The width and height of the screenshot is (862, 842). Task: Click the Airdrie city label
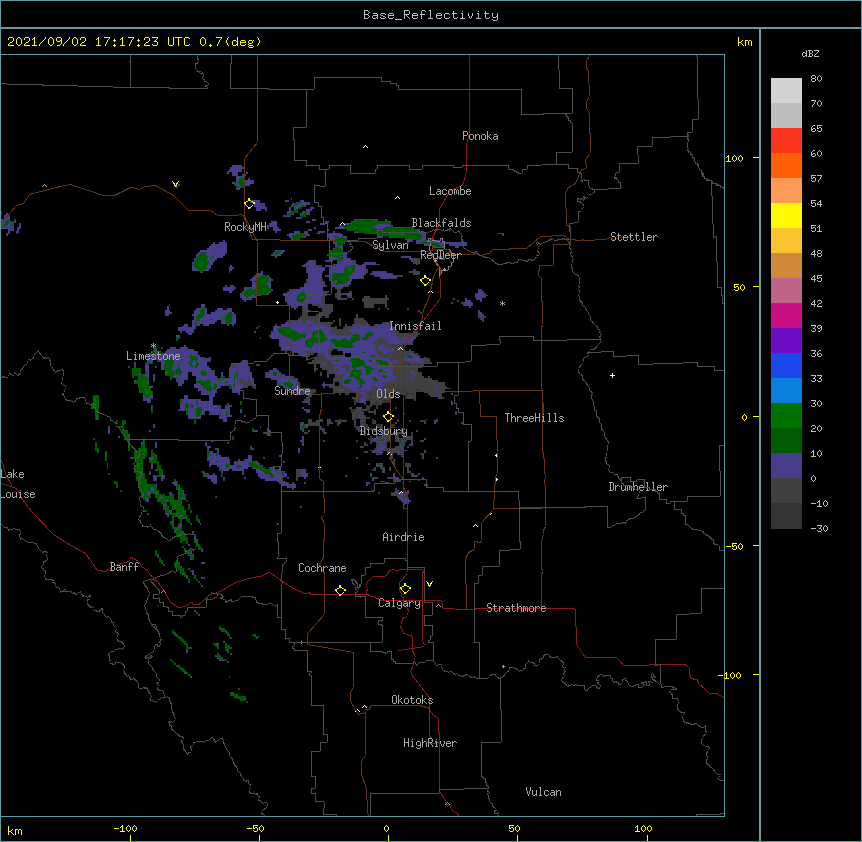403,537
